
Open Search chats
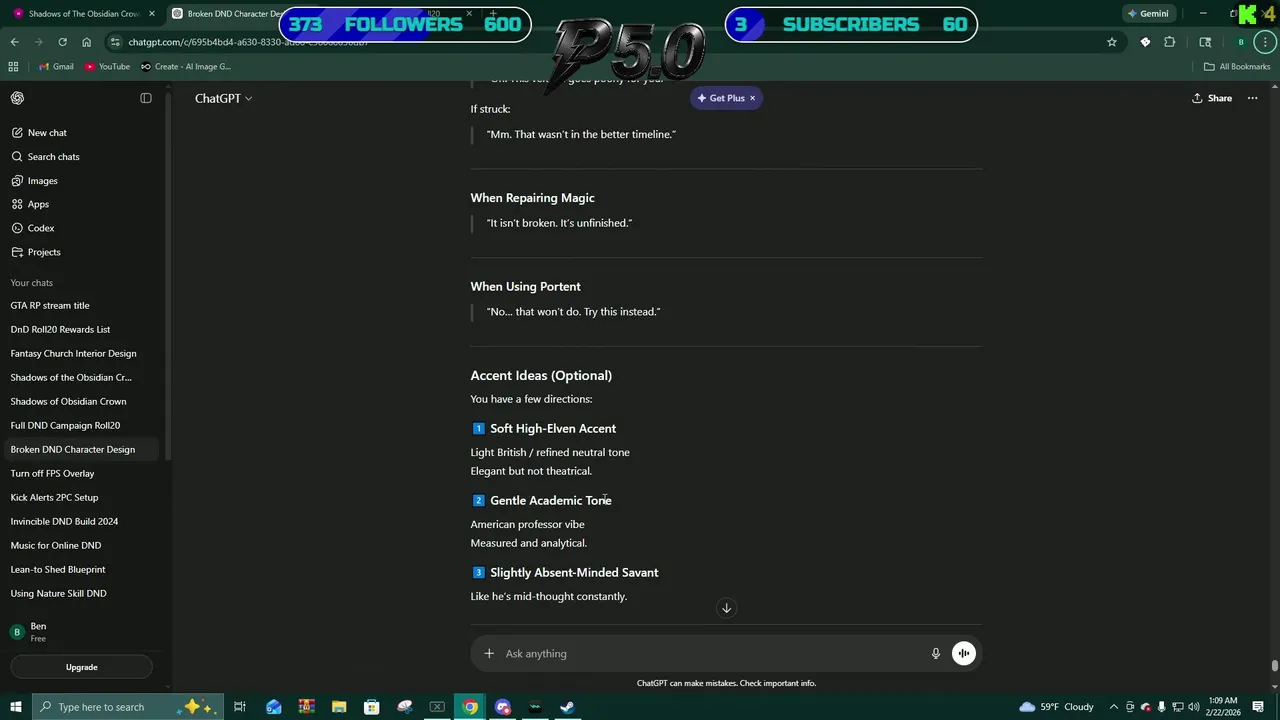point(82,156)
